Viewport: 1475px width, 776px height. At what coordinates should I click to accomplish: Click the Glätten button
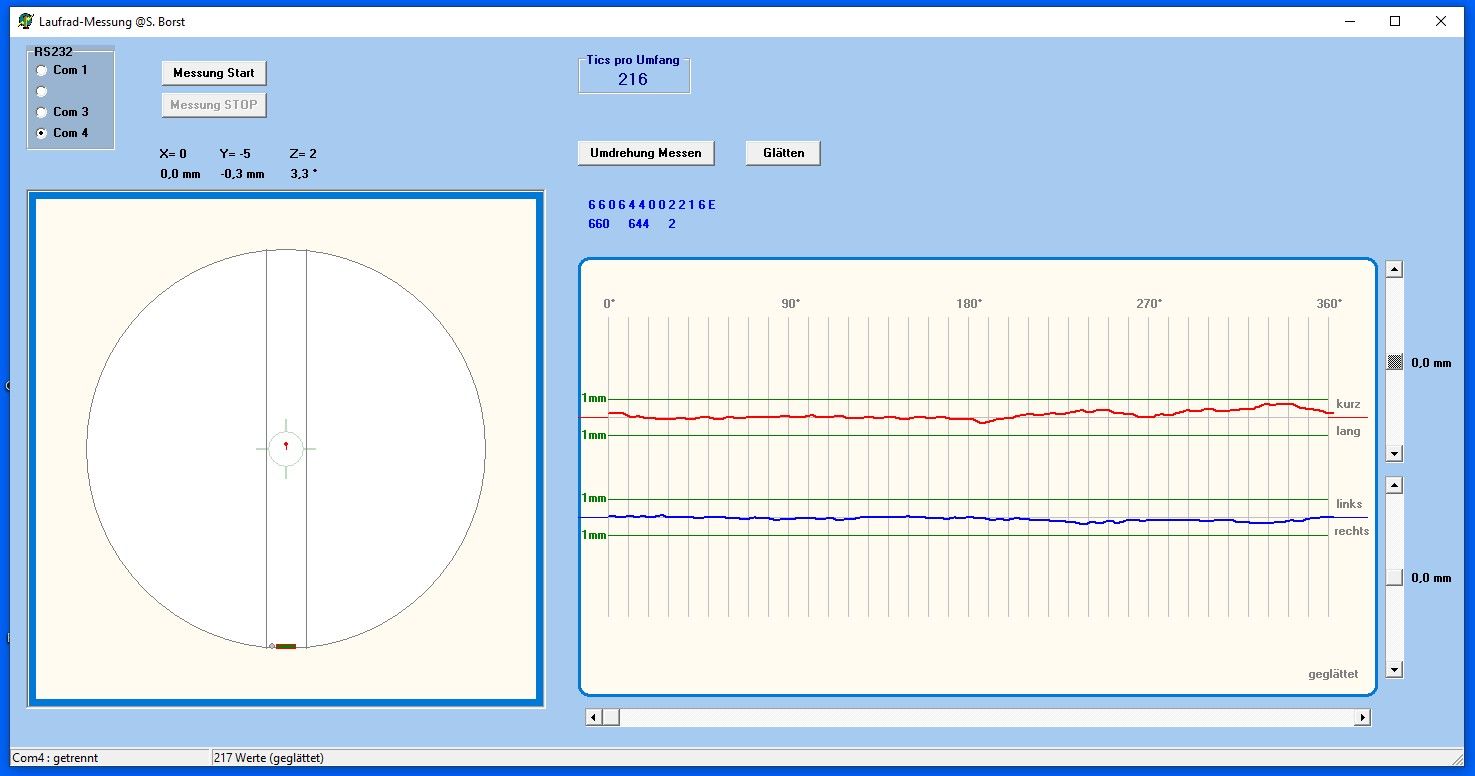point(783,153)
